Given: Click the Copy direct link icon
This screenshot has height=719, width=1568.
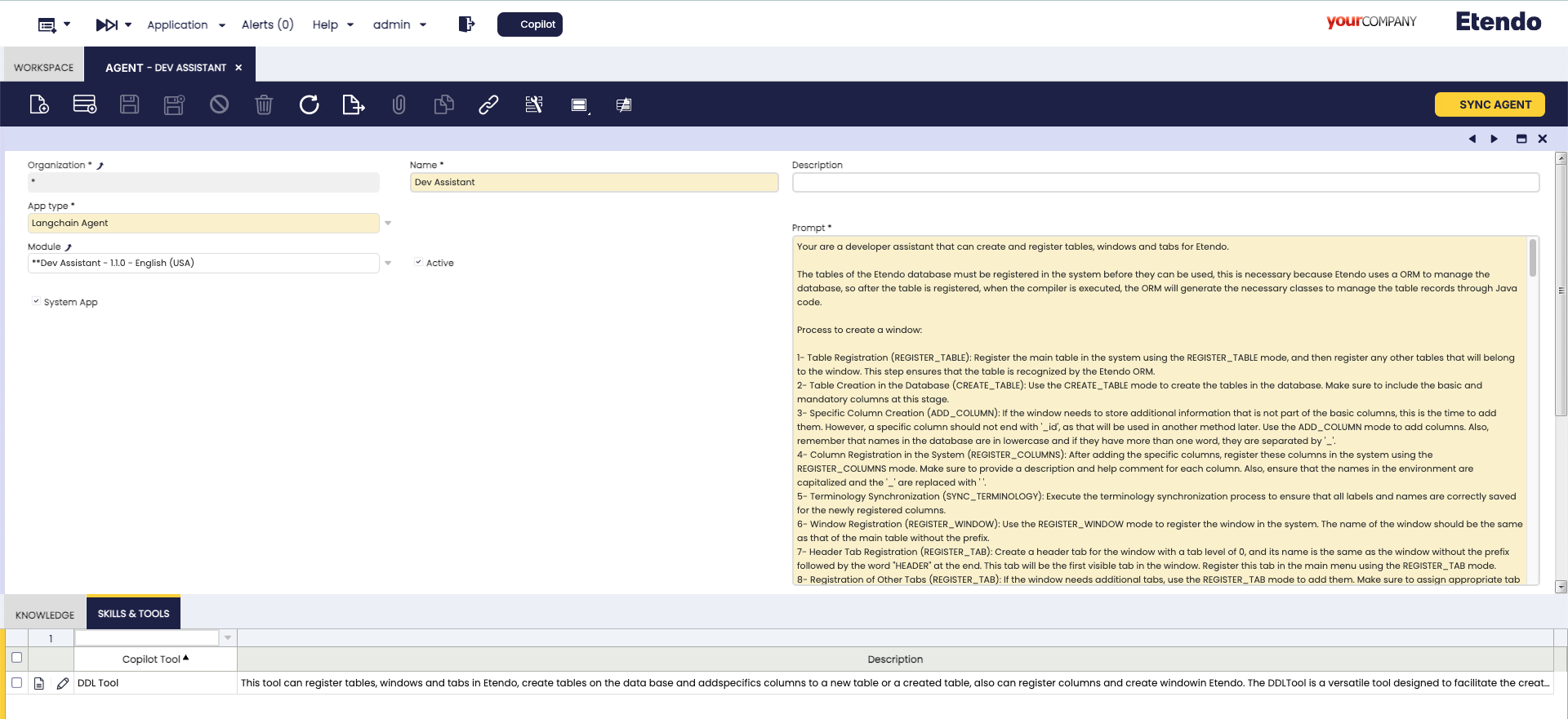Looking at the screenshot, I should (488, 104).
